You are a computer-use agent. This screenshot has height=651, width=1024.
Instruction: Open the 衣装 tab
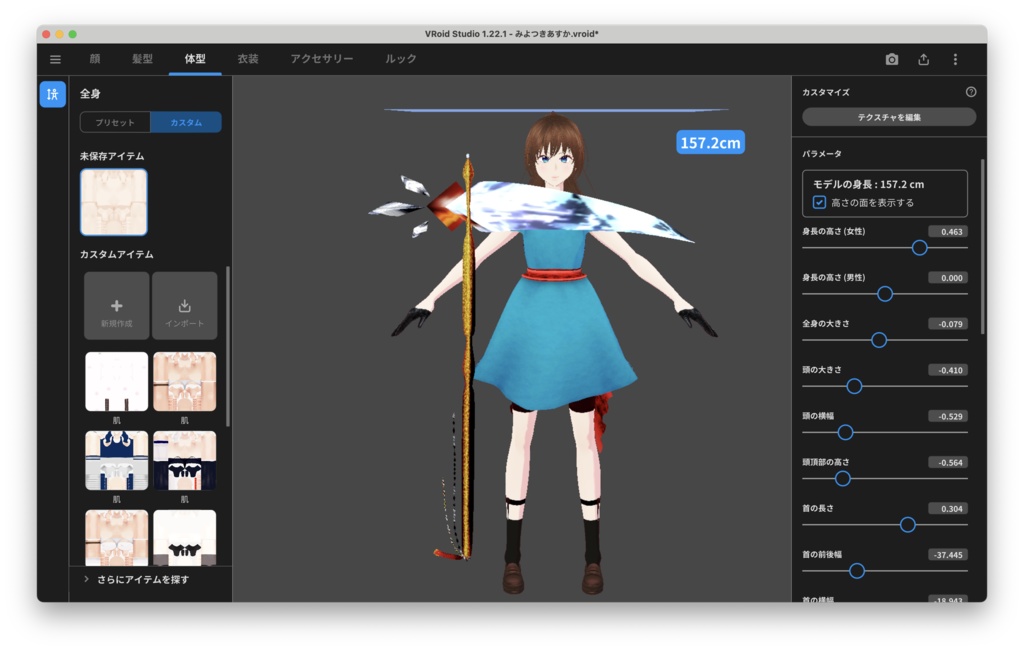tap(248, 59)
